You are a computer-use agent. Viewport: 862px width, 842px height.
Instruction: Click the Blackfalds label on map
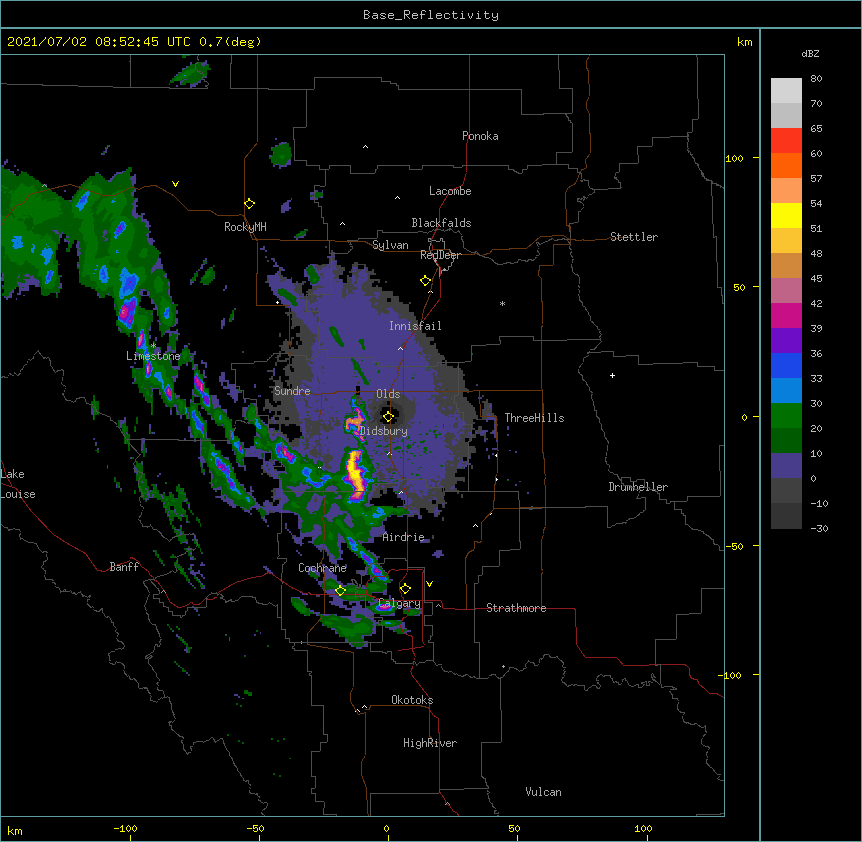(x=441, y=223)
